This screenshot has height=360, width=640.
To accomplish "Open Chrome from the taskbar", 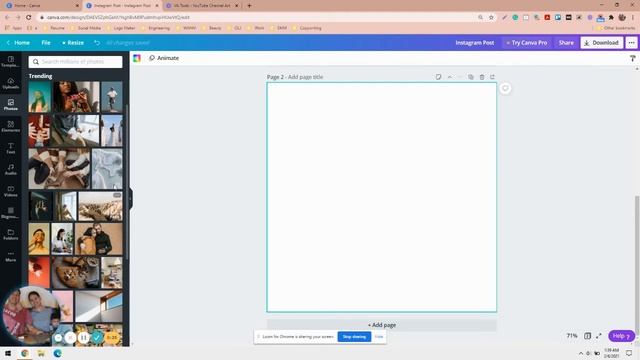I will (x=25, y=353).
